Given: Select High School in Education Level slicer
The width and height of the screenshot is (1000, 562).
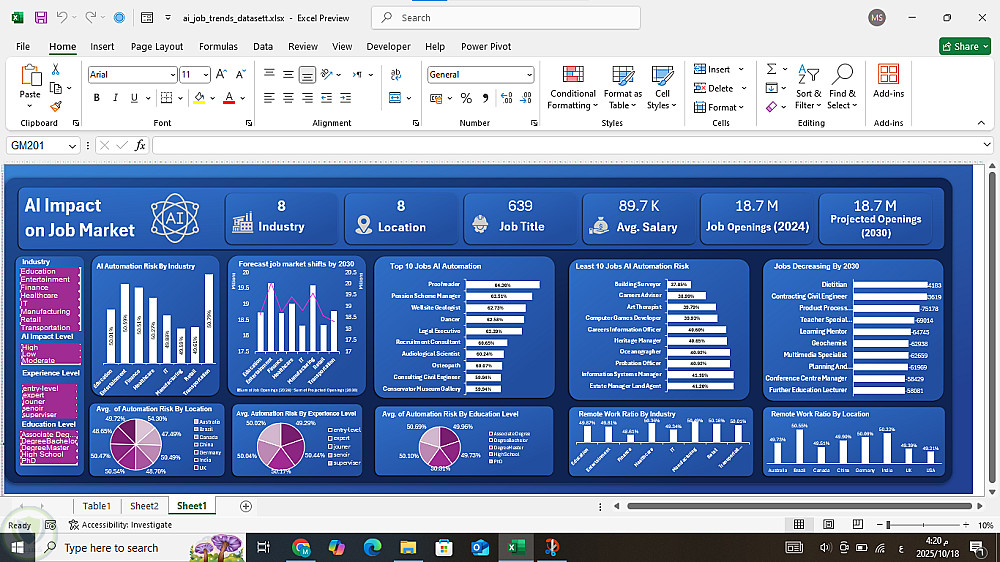Looking at the screenshot, I should click(48, 454).
